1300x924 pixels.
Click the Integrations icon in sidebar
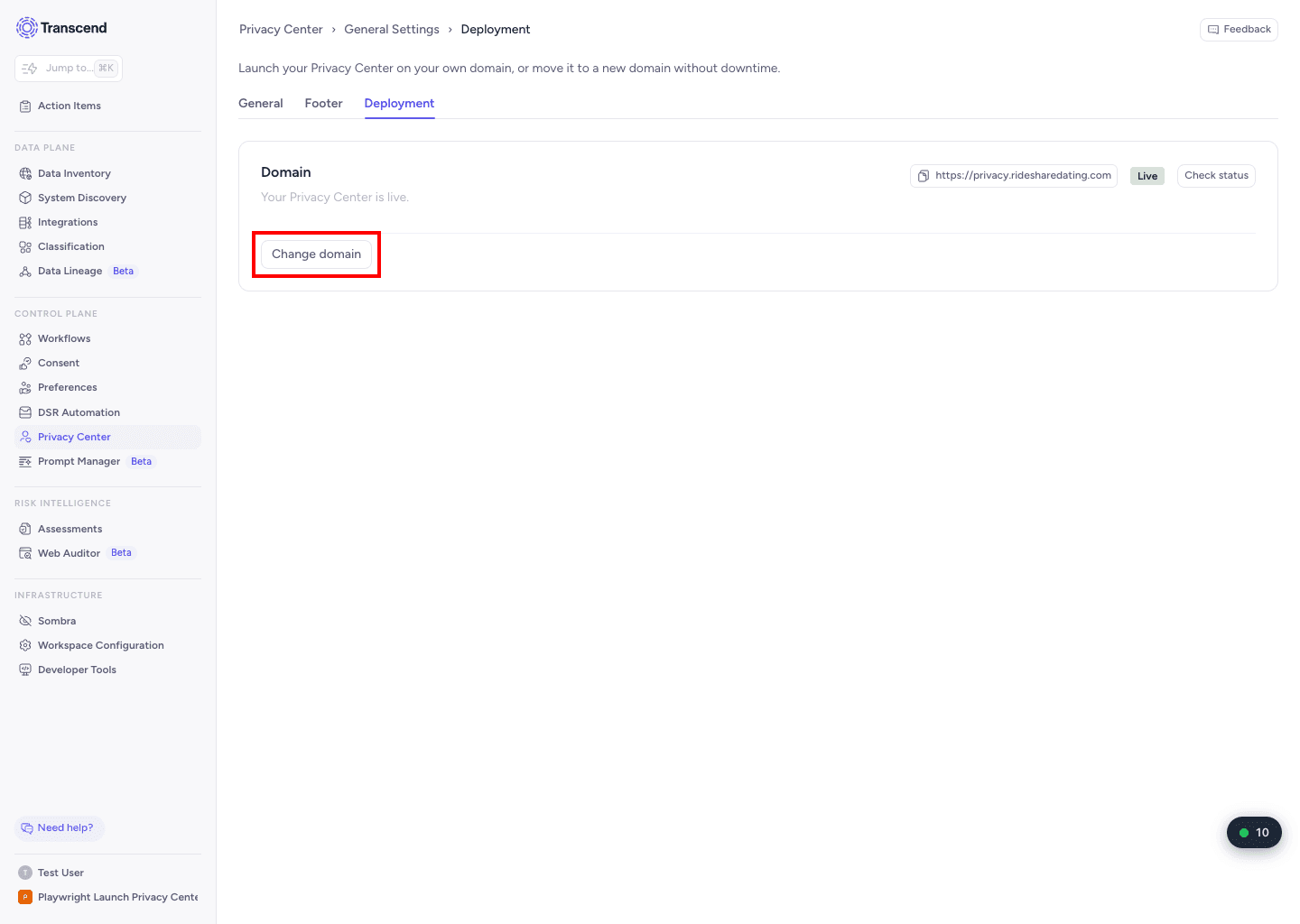click(x=25, y=222)
